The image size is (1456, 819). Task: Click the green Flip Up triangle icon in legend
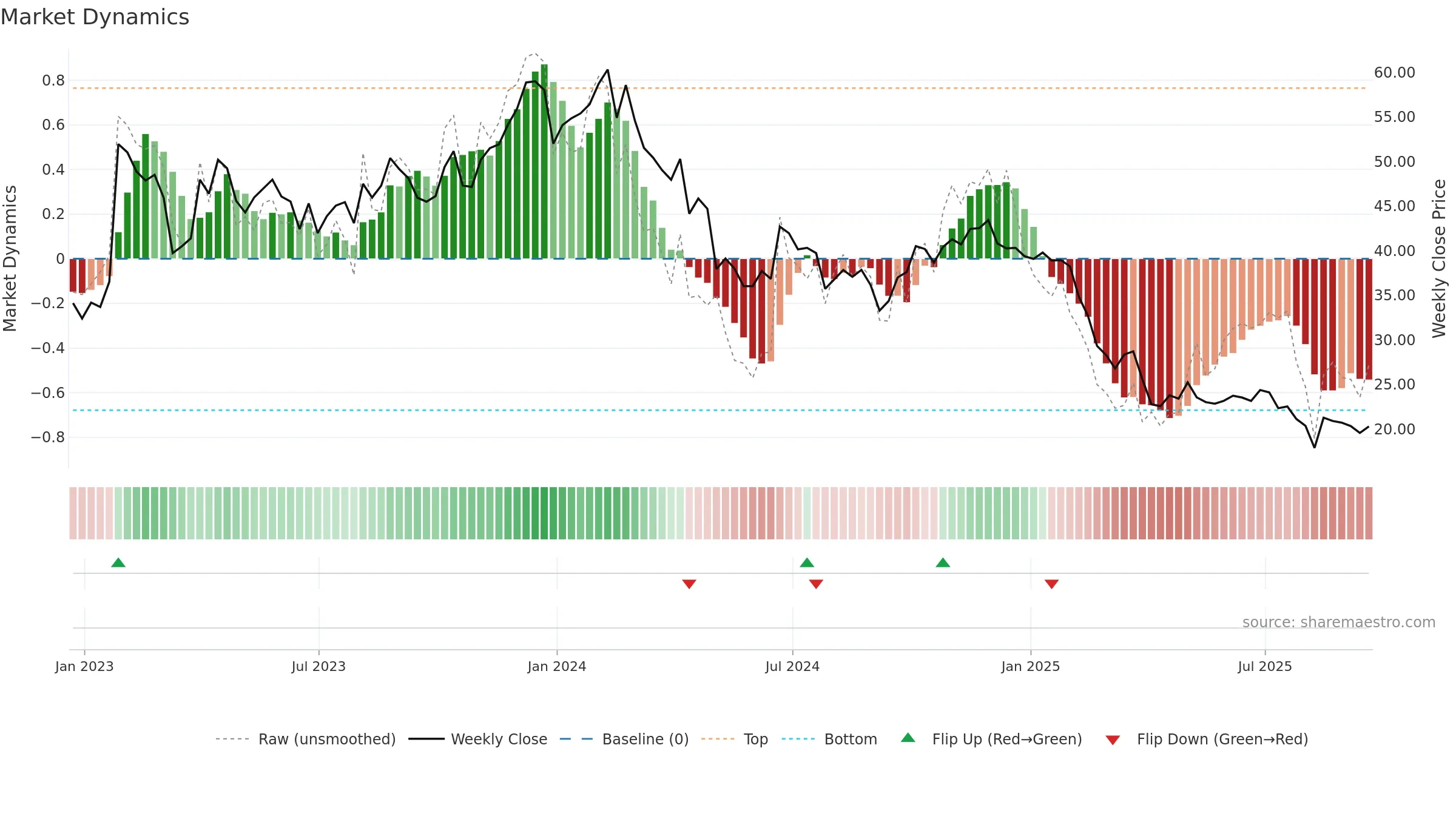[x=908, y=738]
